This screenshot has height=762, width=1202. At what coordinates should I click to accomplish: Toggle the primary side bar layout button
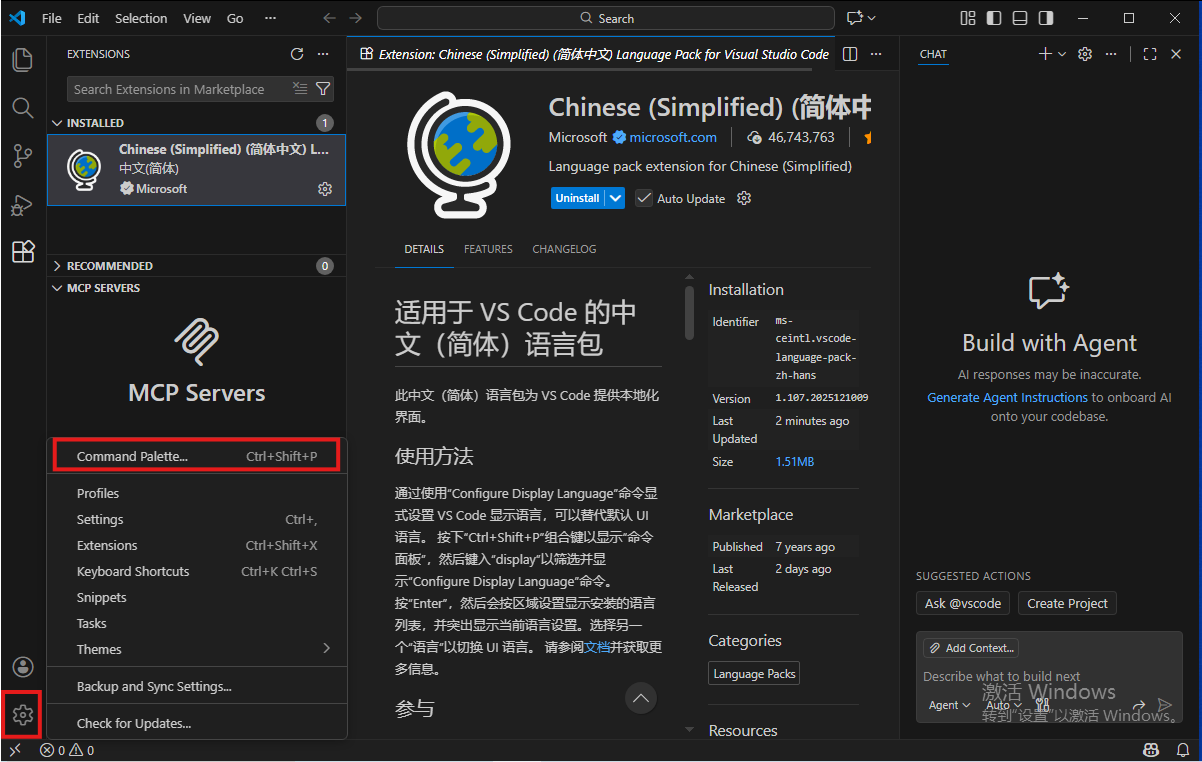[993, 18]
